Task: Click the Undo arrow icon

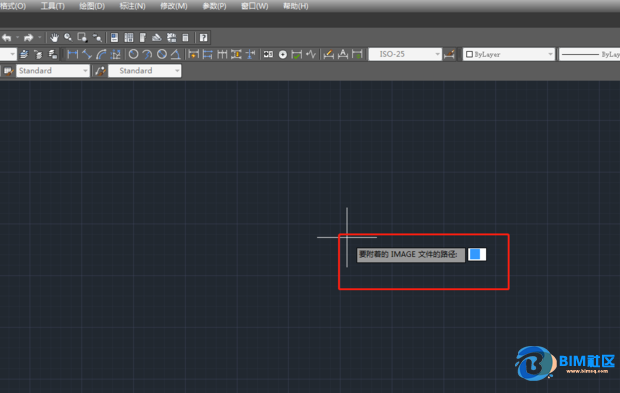Action: [x=7, y=38]
